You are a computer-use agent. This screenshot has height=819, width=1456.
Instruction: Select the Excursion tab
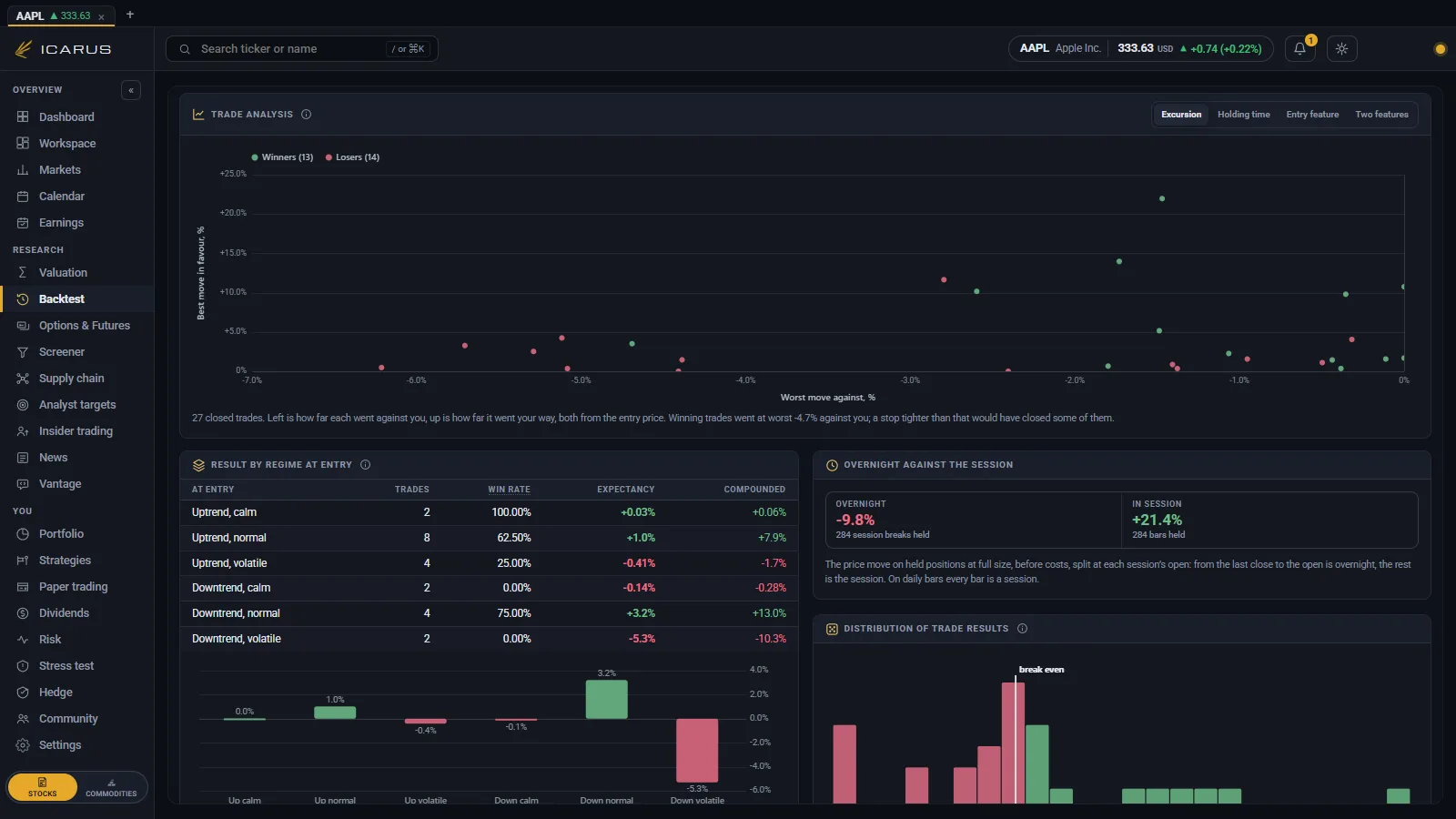pos(1181,115)
